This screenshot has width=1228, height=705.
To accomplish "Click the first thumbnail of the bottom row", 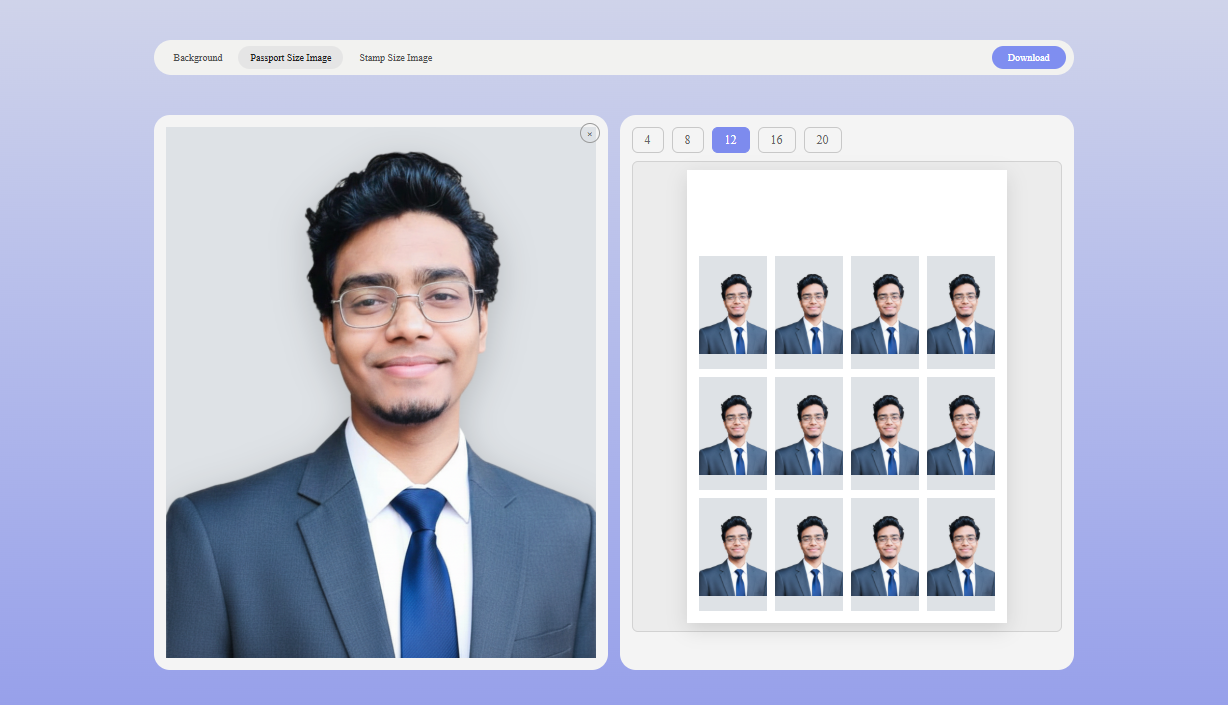I will (x=732, y=554).
